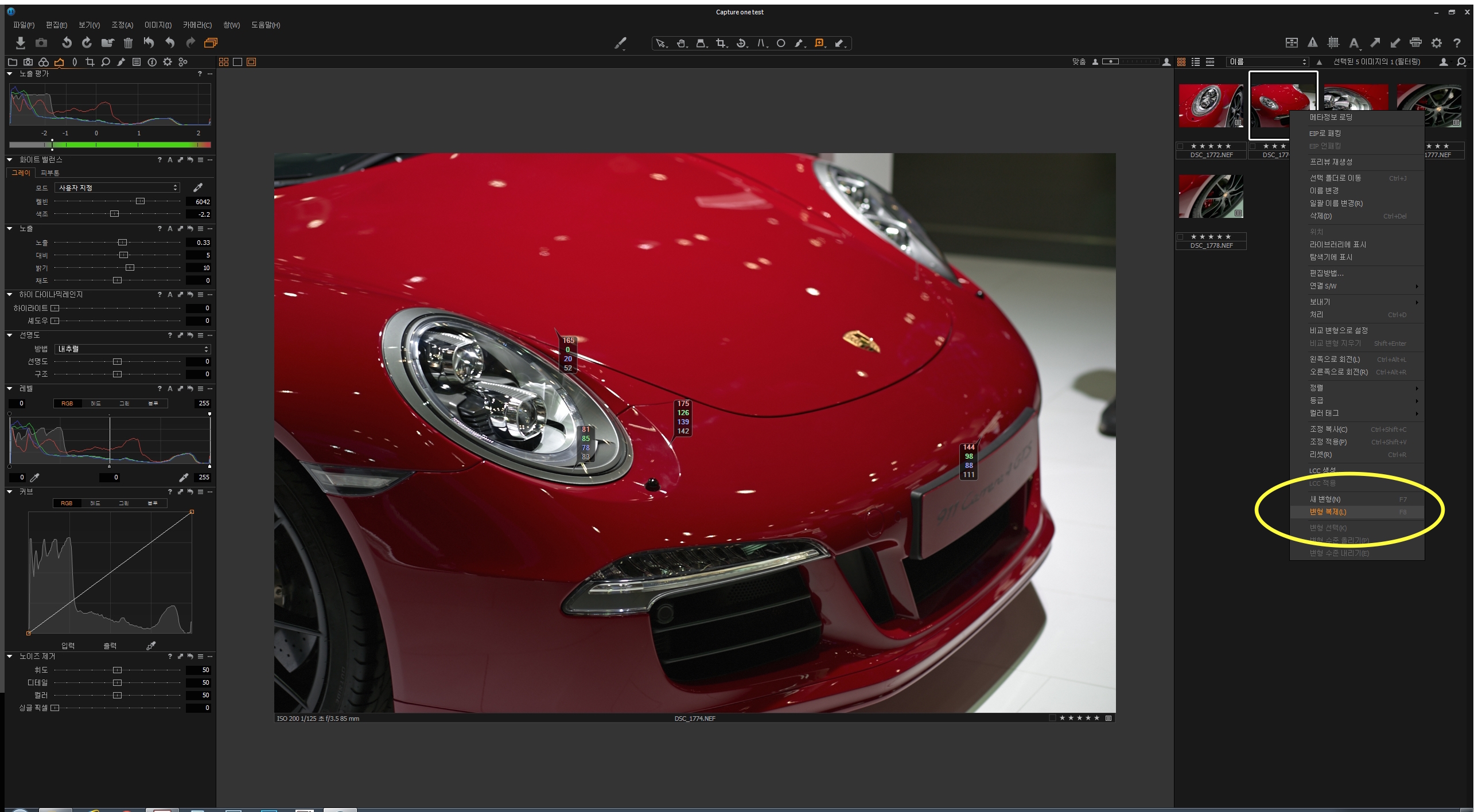Select the pan hand tool
The image size is (1478, 812).
(681, 43)
